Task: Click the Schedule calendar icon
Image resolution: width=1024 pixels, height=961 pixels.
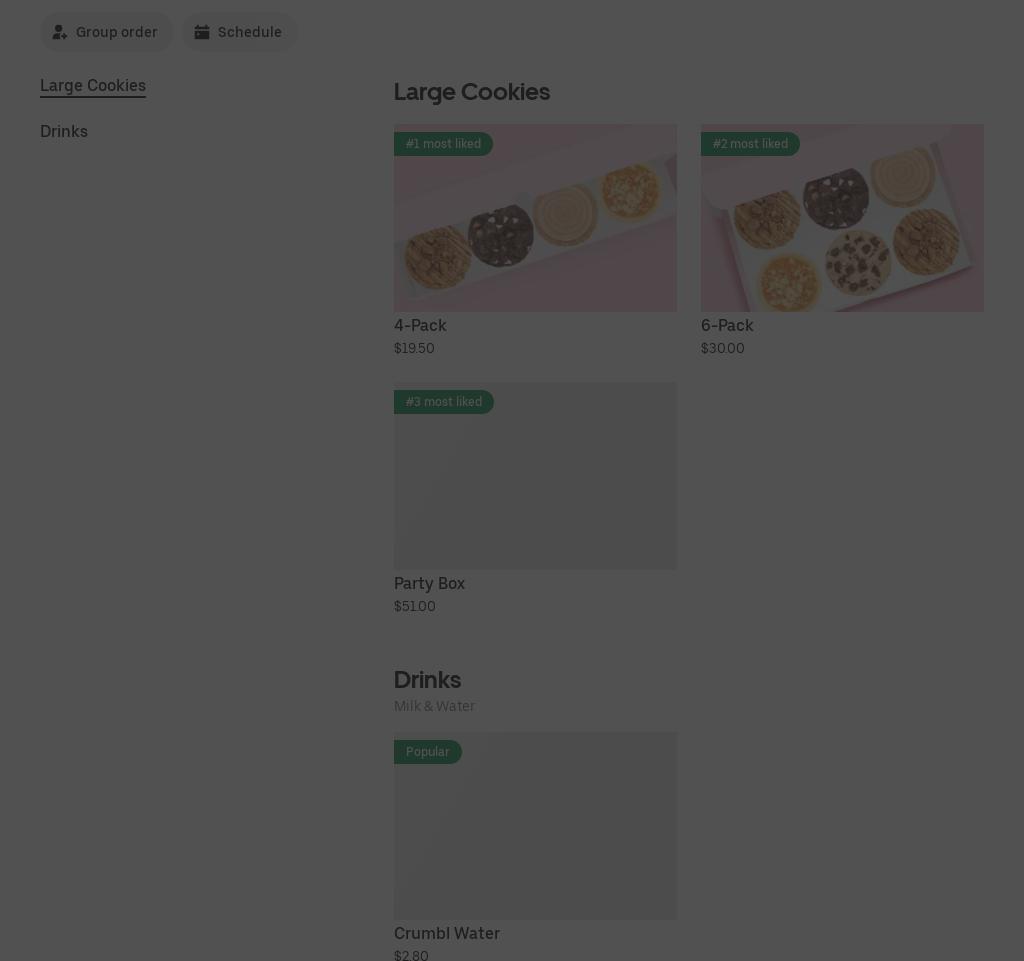Action: point(202,32)
